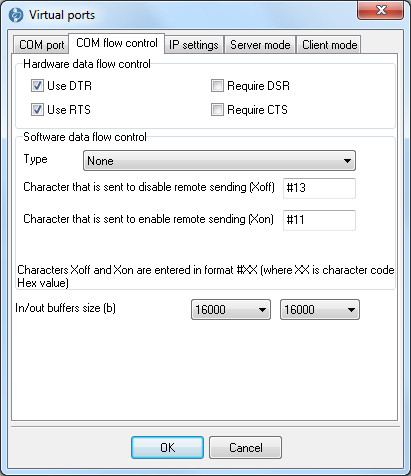
Task: Open the IP settings tab
Action: pyautogui.click(x=194, y=45)
